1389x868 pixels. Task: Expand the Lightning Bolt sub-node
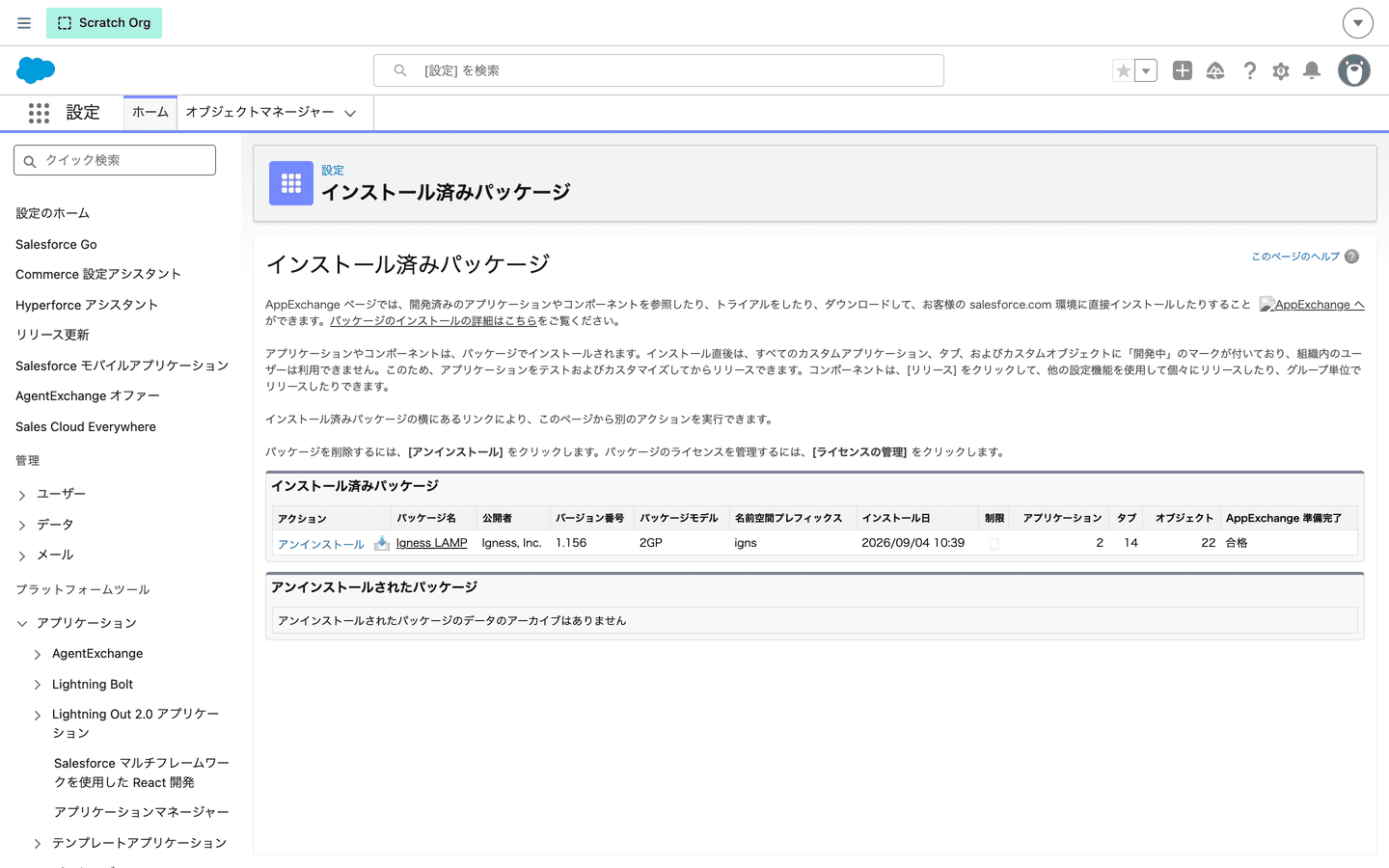pyautogui.click(x=38, y=685)
